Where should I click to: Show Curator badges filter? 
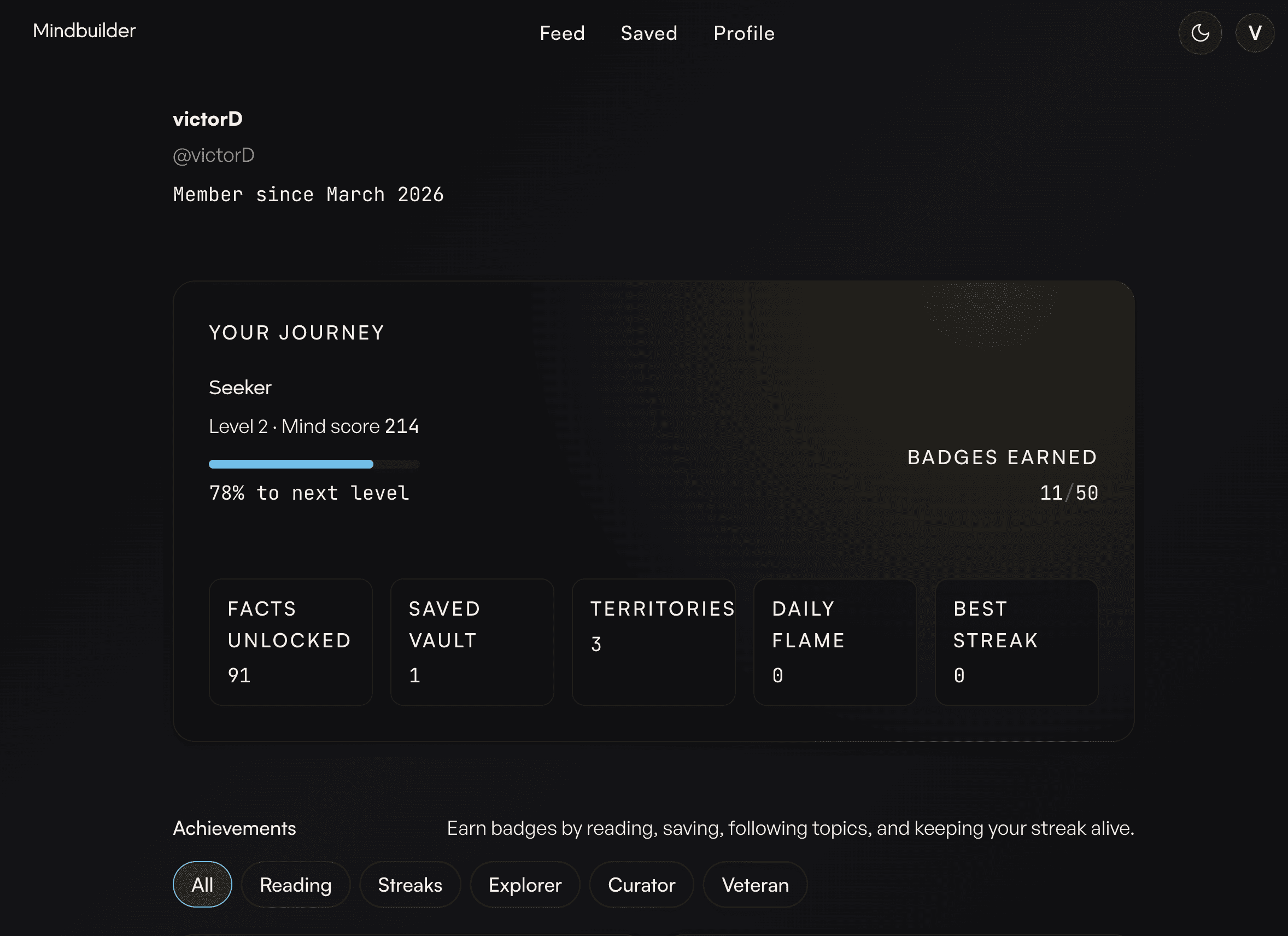point(641,884)
